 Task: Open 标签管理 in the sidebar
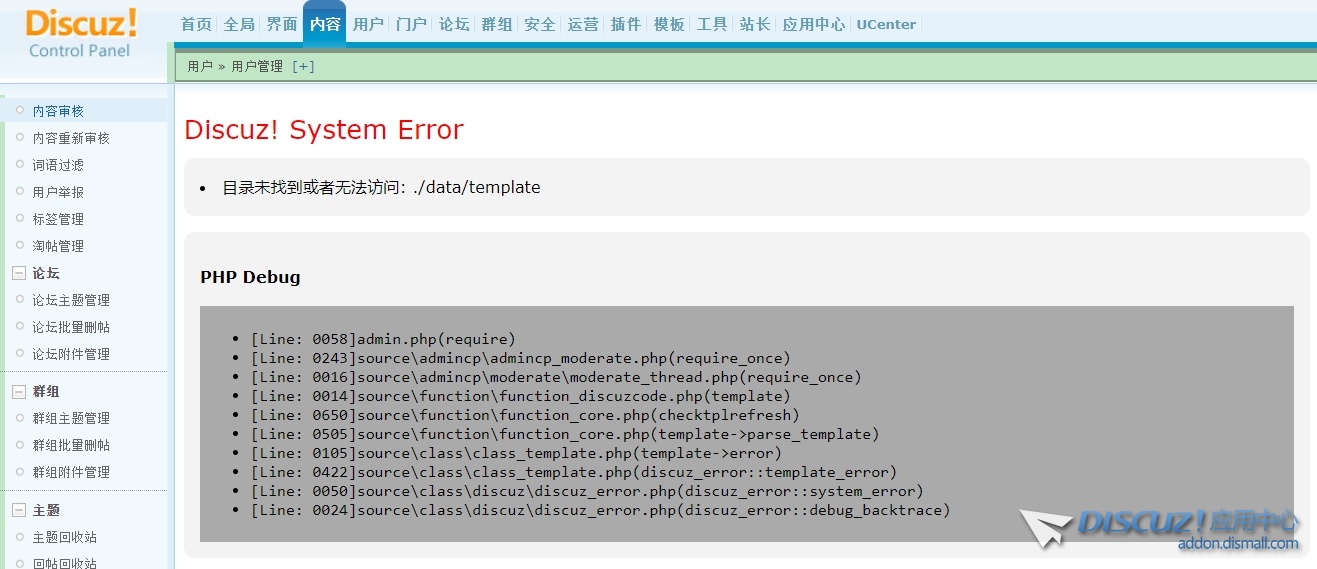coord(58,219)
